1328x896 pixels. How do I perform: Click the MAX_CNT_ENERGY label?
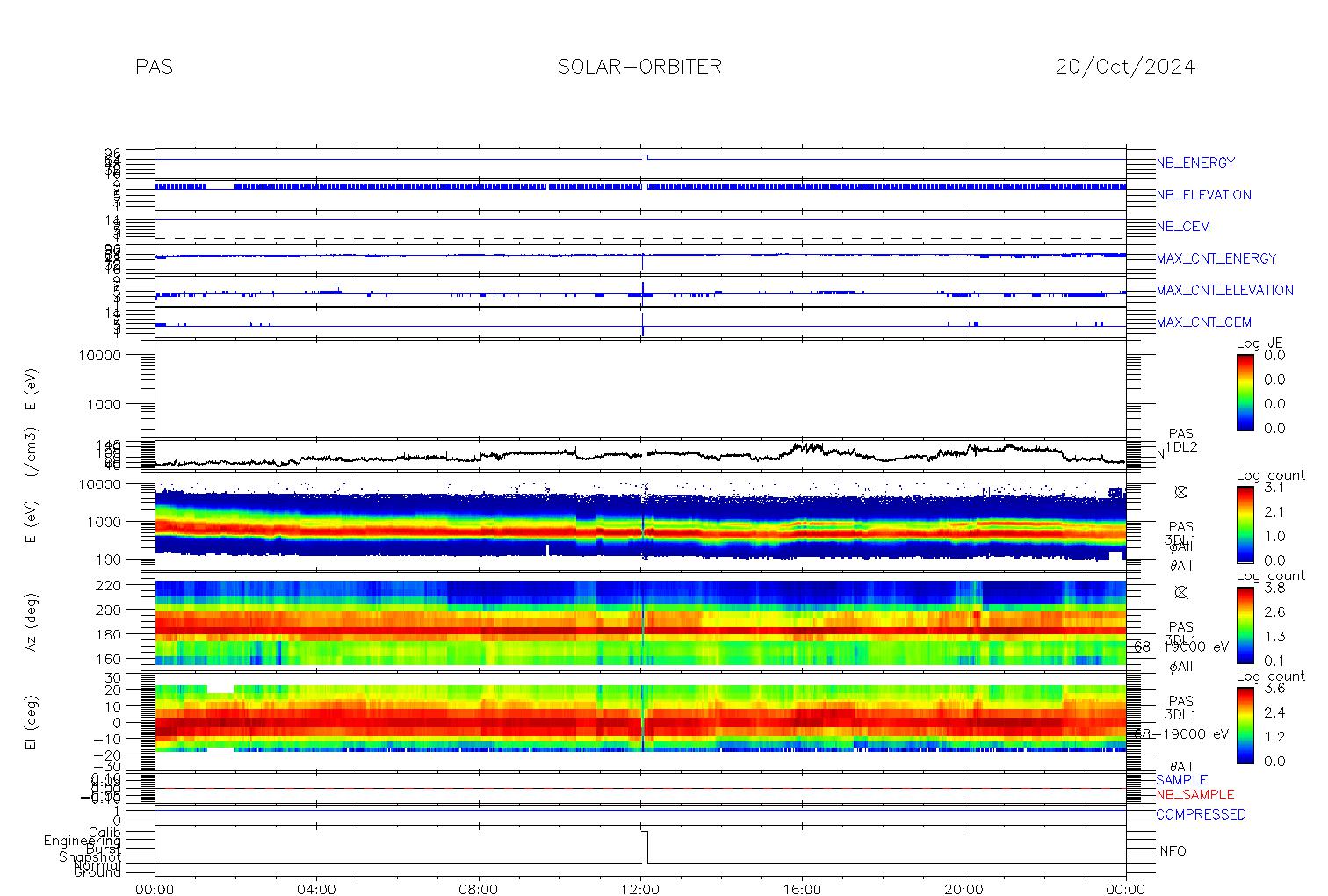(1216, 258)
